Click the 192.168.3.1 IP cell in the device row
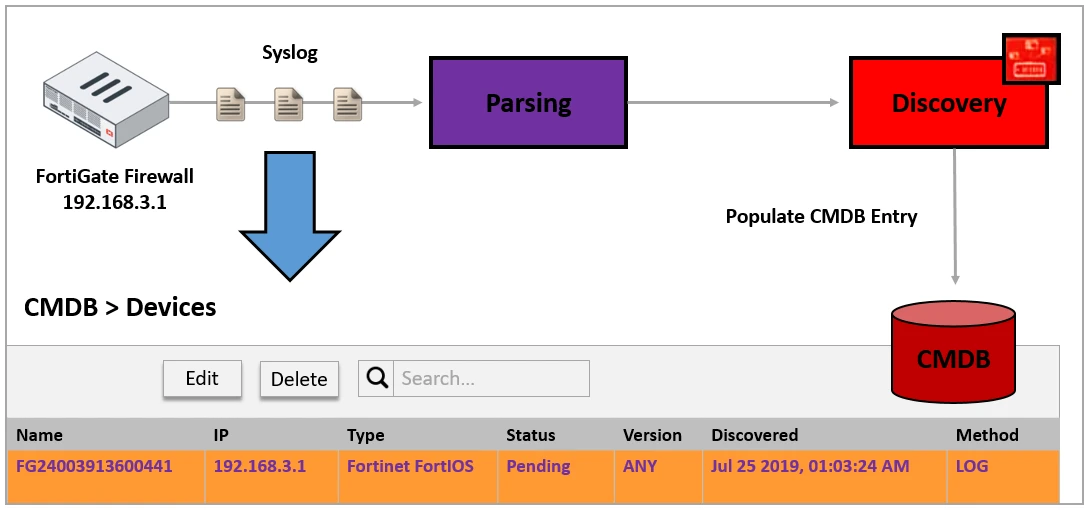Image resolution: width=1090 pixels, height=510 pixels. click(260, 466)
